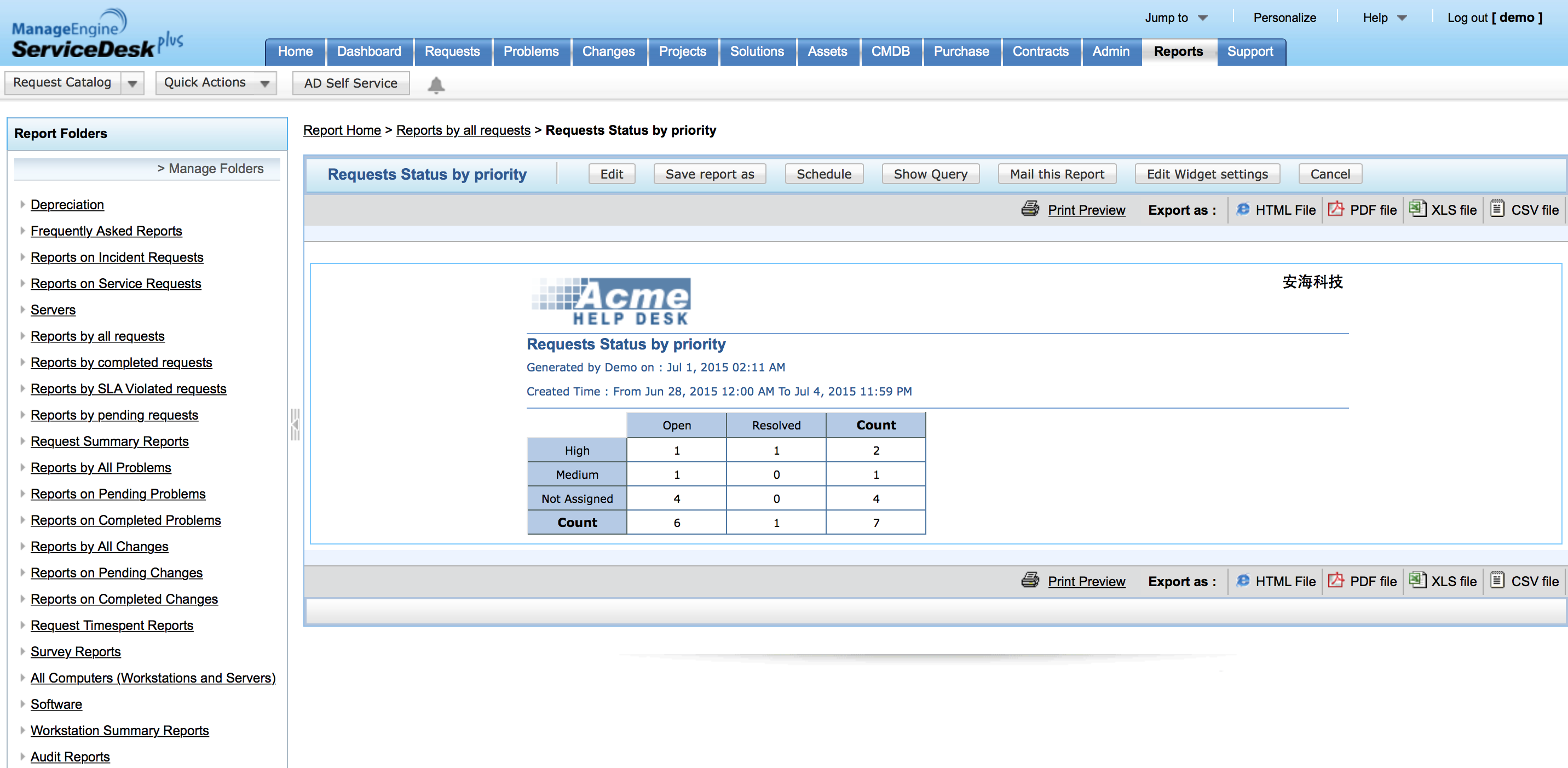Click the notification bell icon
The height and width of the screenshot is (768, 1568).
436,84
